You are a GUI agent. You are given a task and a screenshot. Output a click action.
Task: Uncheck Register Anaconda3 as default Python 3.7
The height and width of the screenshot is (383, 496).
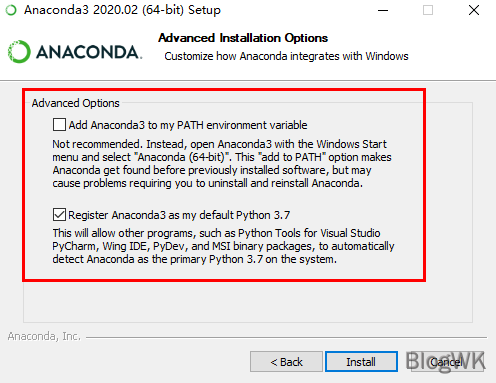click(x=59, y=215)
